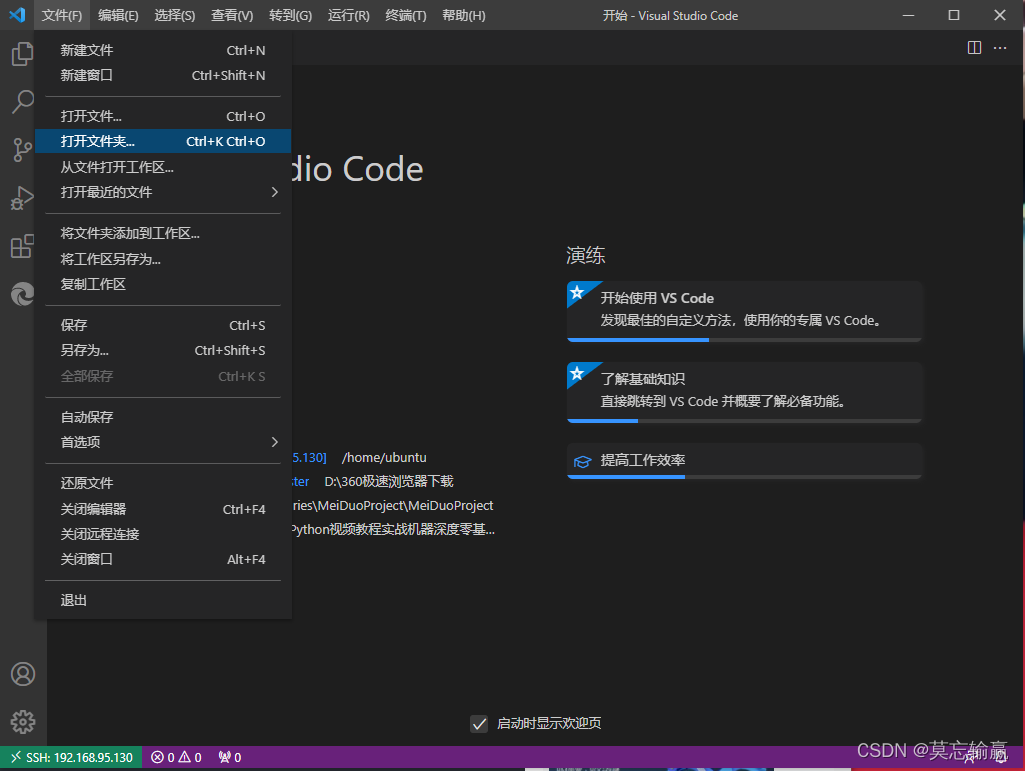Viewport: 1025px width, 771px height.
Task: Open the 查看(V) menu
Action: (x=232, y=15)
